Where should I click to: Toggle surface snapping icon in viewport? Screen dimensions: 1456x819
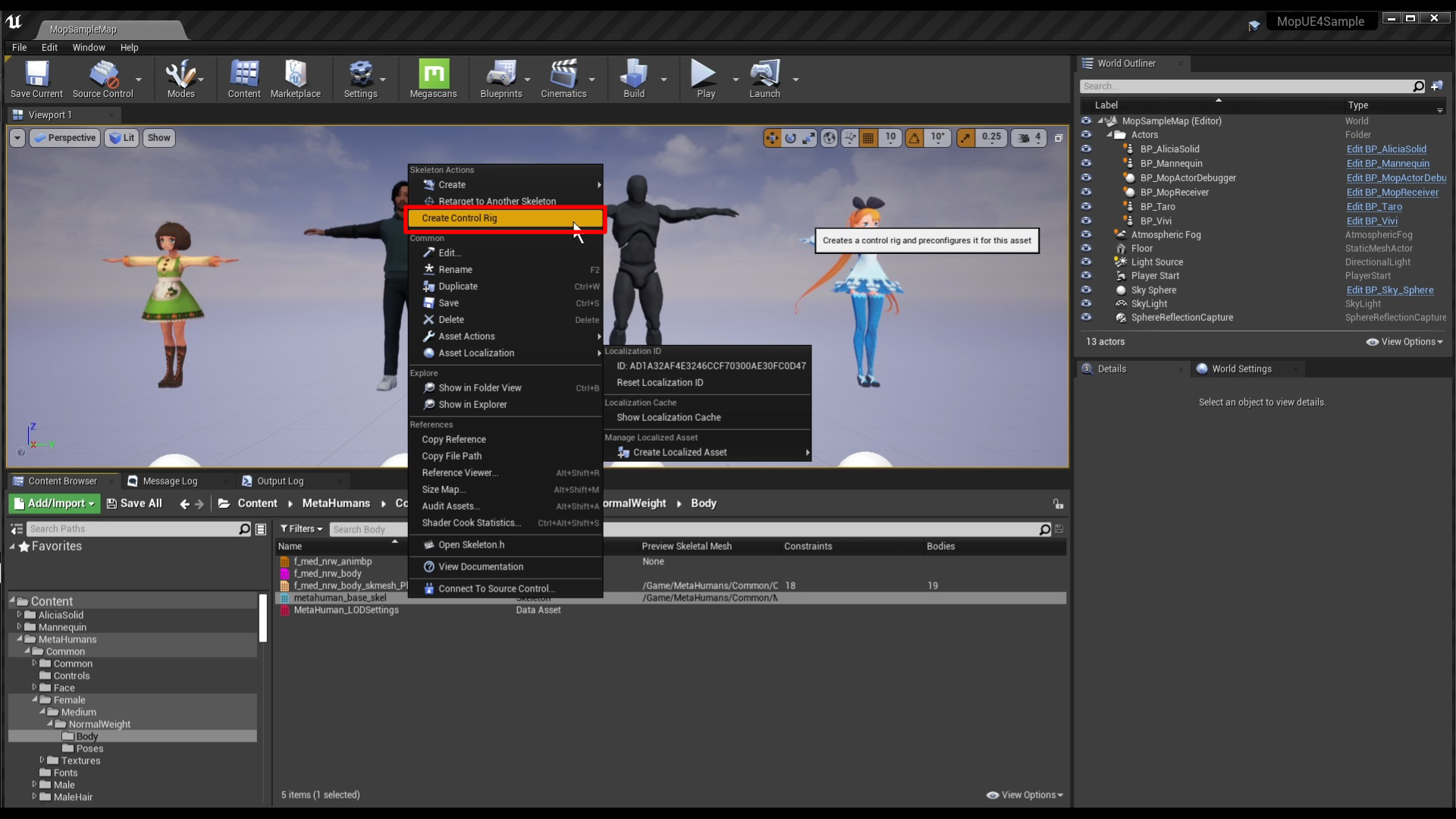(x=850, y=138)
